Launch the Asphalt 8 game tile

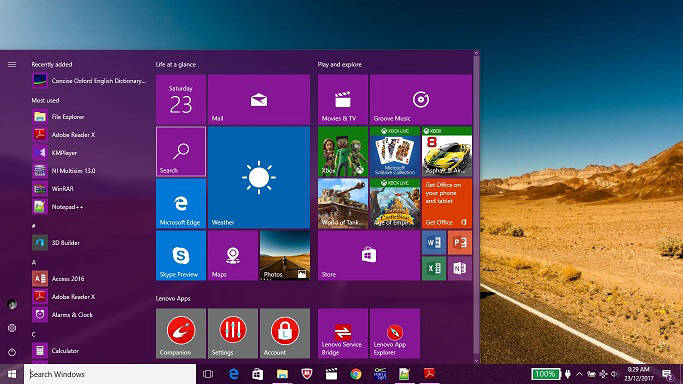click(447, 152)
